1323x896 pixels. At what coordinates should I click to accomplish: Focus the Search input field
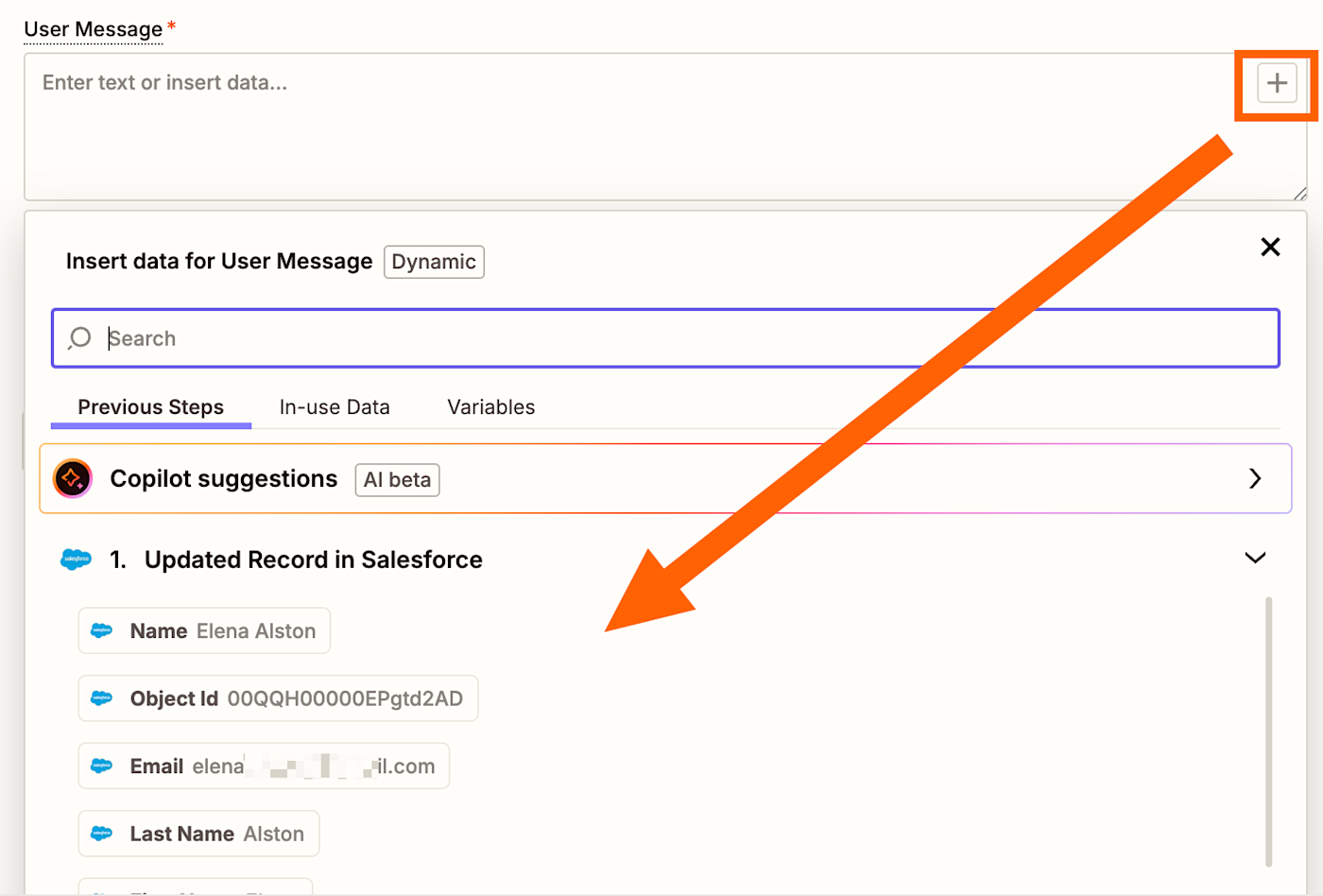tap(665, 338)
